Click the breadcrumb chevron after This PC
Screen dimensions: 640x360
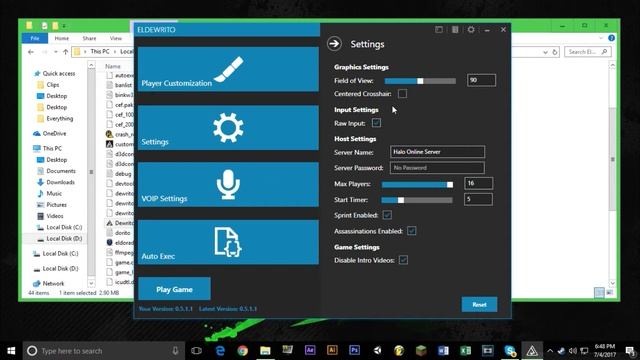coord(115,52)
